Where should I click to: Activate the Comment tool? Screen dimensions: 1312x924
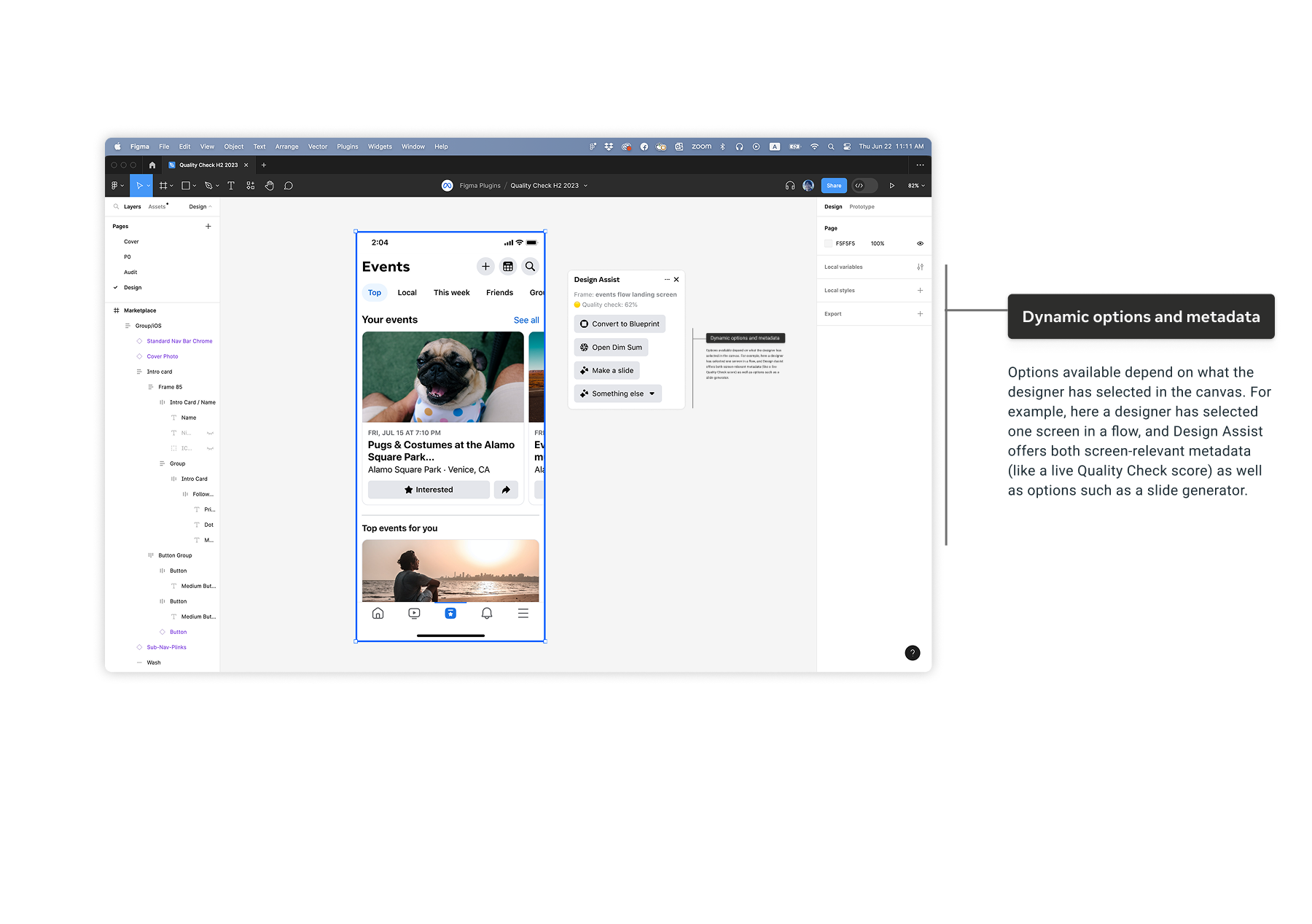tap(289, 186)
